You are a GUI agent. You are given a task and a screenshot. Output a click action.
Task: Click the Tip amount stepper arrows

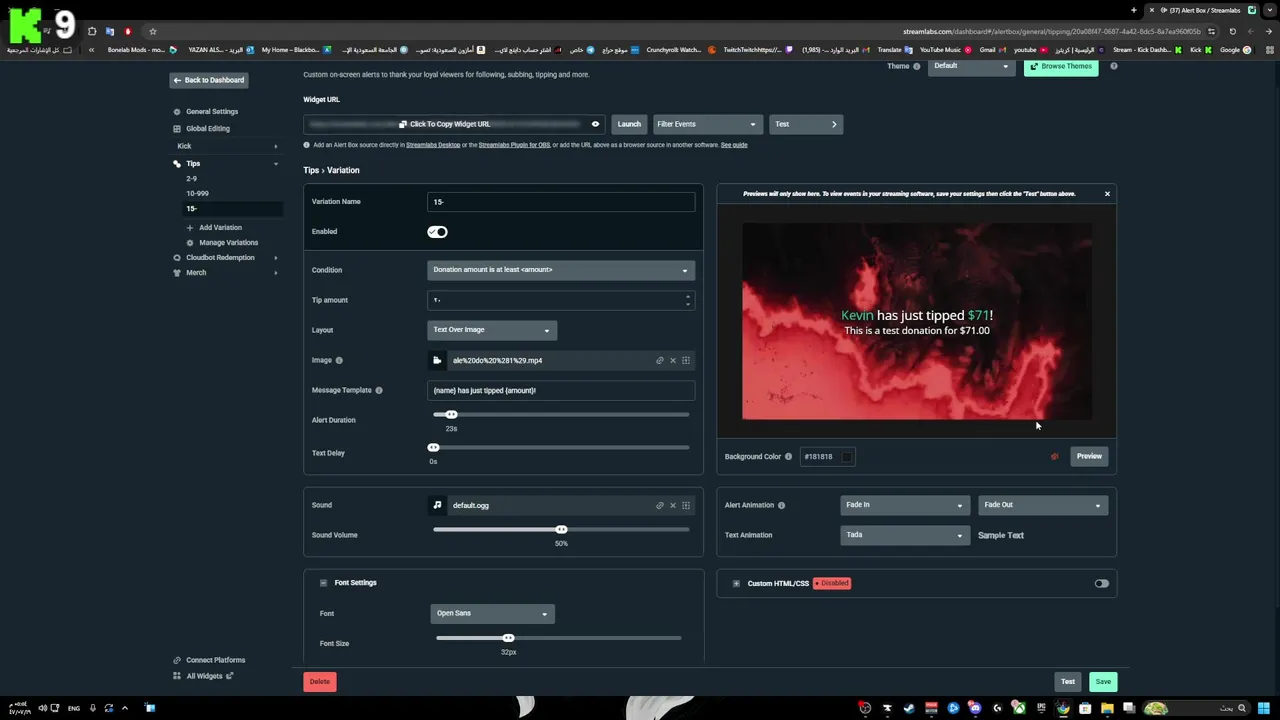(687, 300)
